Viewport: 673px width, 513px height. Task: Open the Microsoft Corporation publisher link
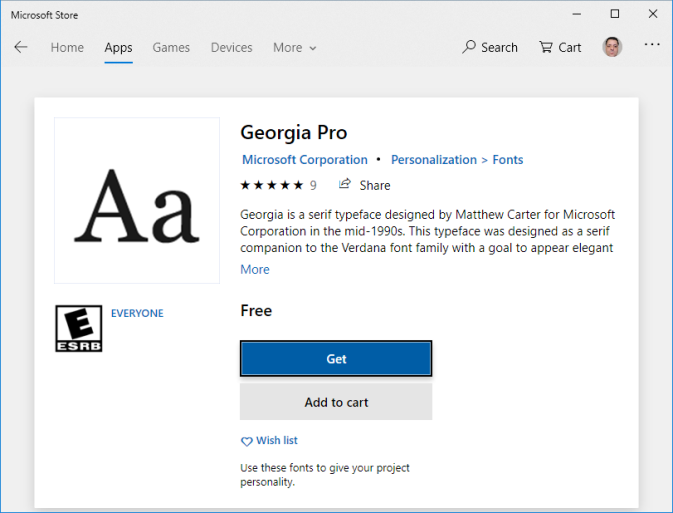(x=305, y=160)
